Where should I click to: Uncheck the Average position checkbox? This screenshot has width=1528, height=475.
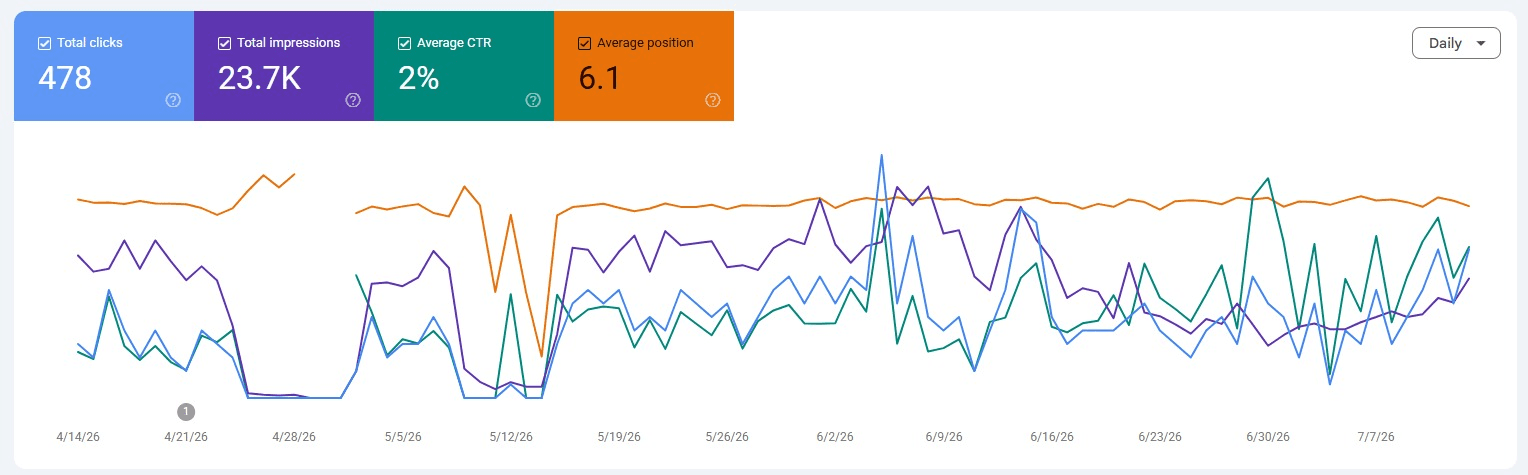(584, 43)
